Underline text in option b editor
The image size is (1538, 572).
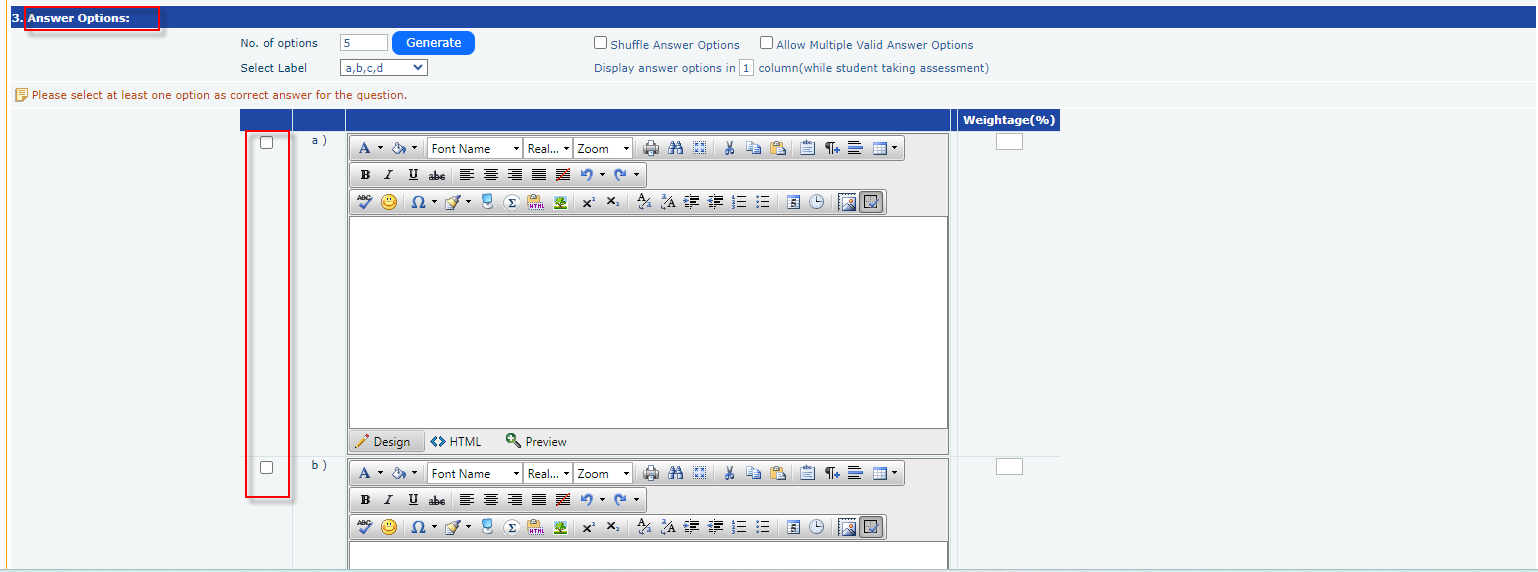[x=413, y=500]
